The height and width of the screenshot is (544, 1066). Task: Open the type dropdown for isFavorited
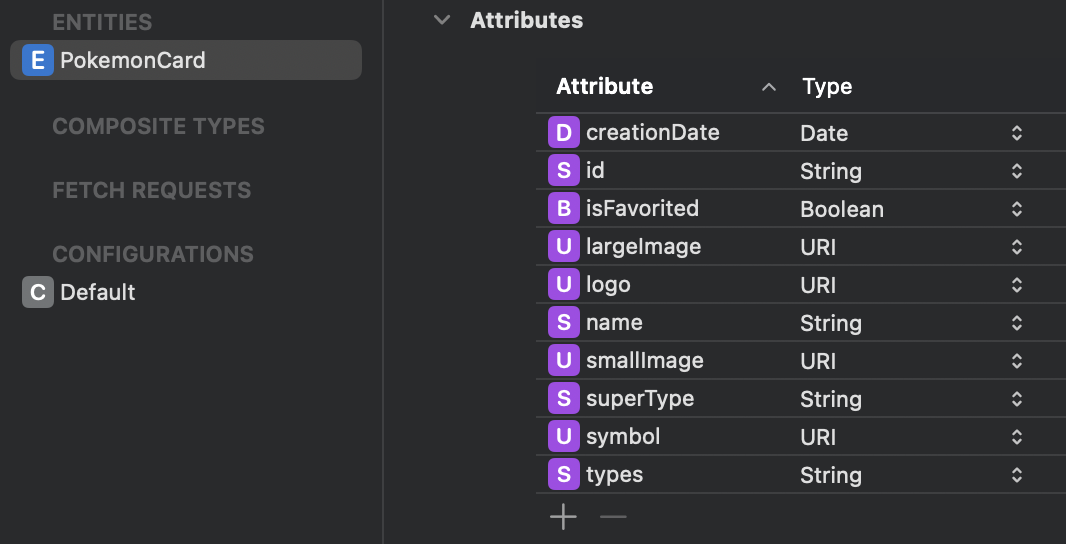tap(1016, 209)
